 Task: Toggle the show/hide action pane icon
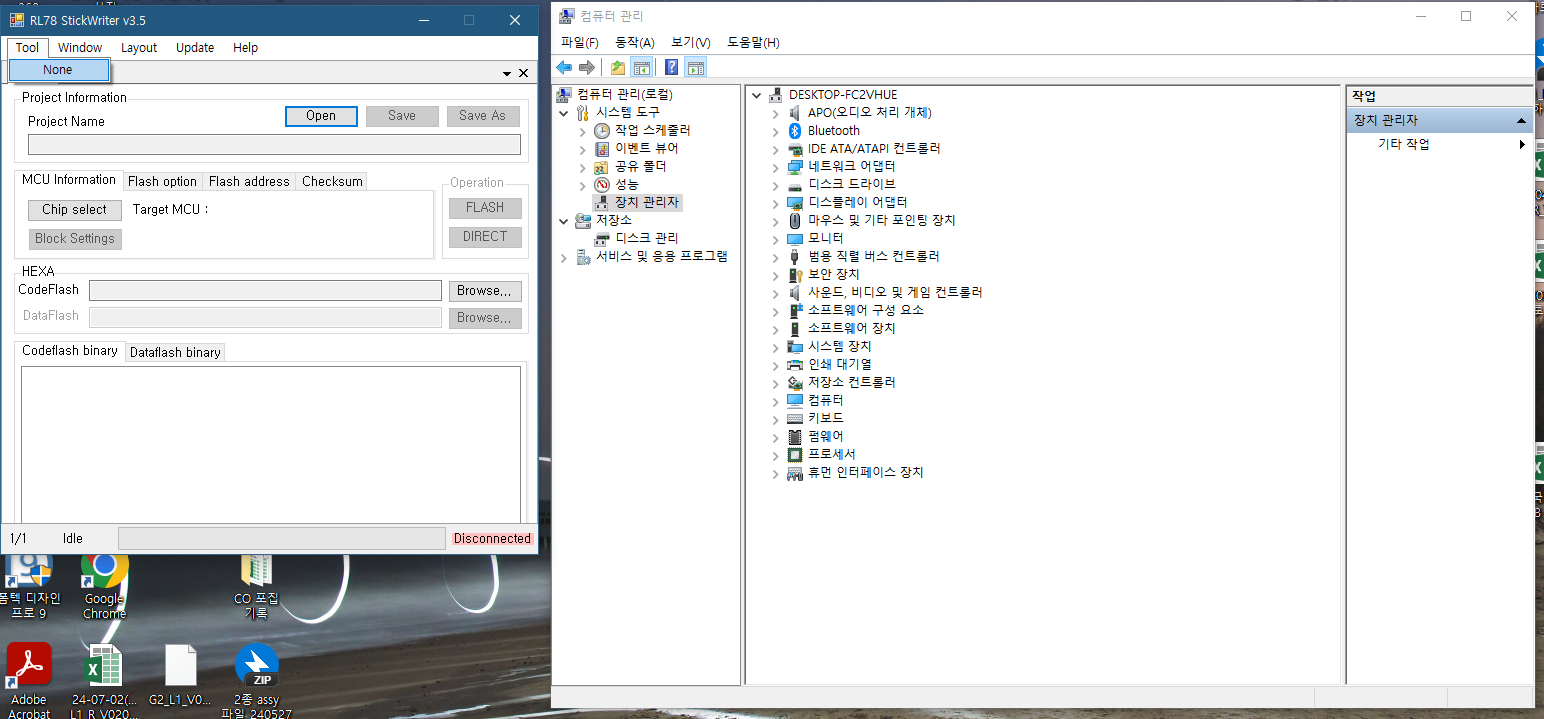(x=696, y=67)
